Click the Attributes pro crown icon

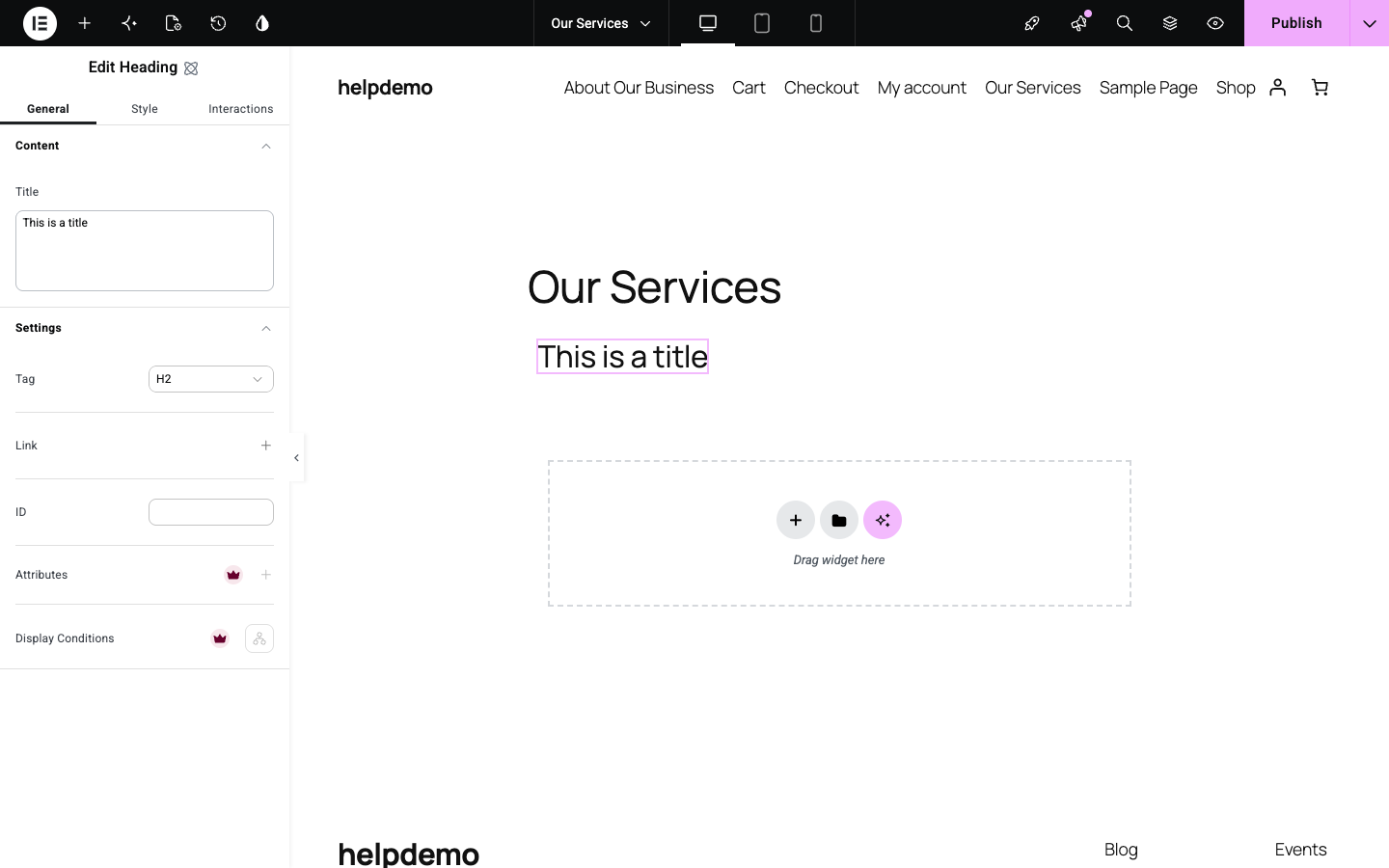click(233, 575)
